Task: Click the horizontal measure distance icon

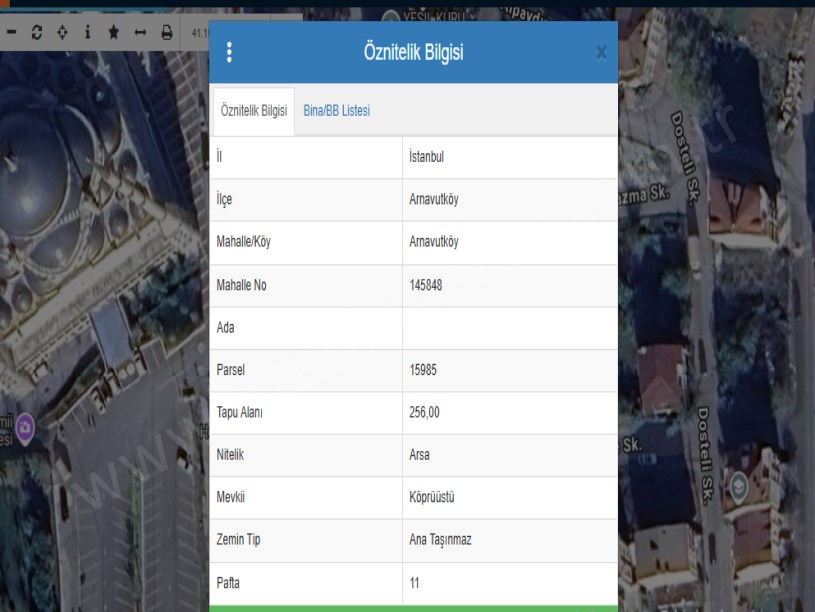Action: (x=140, y=32)
